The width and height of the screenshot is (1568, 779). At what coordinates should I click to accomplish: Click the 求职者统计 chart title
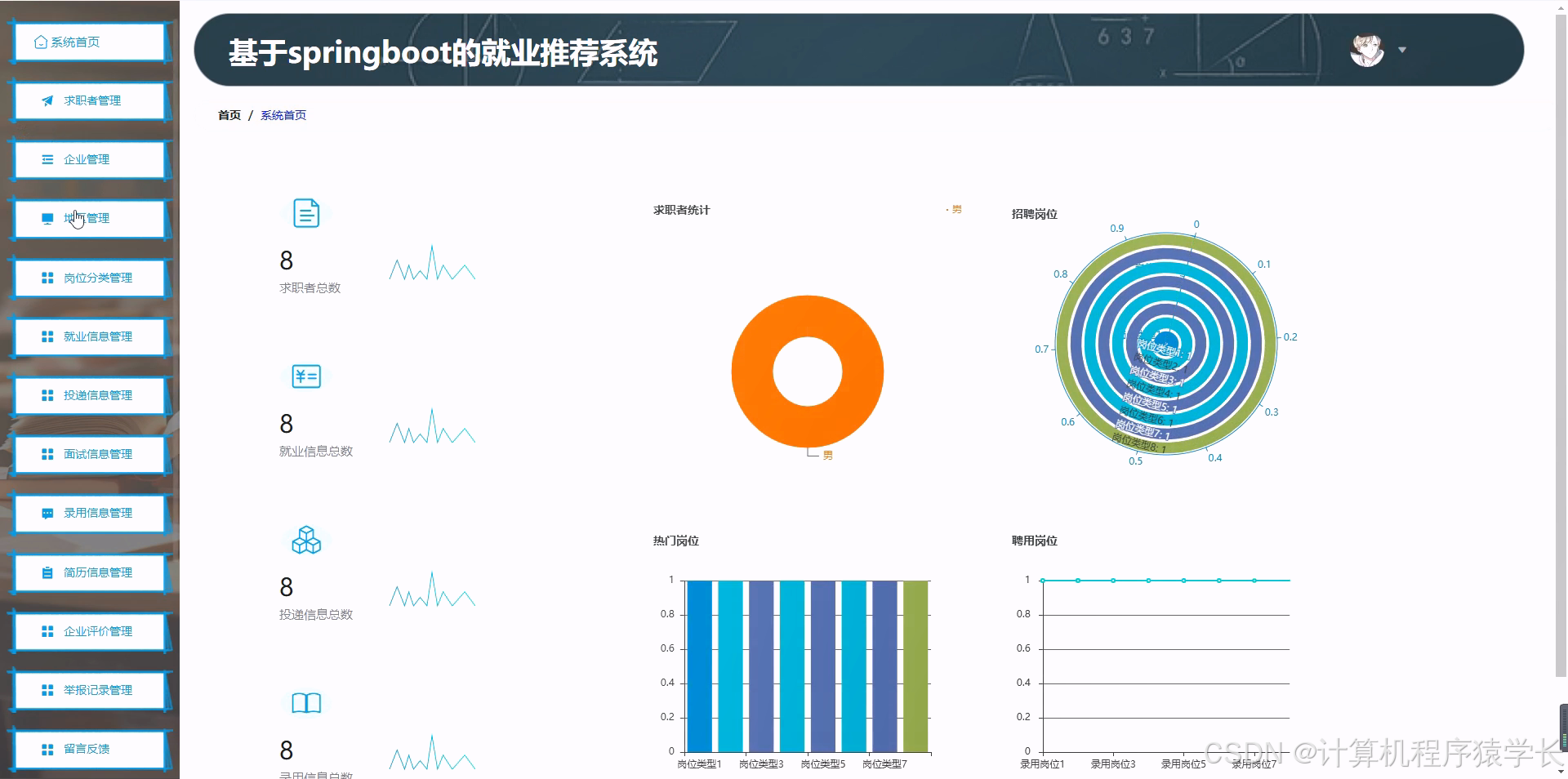681,210
